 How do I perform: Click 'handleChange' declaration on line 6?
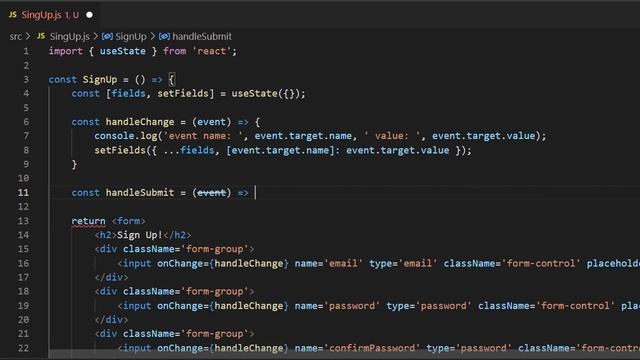click(x=140, y=122)
